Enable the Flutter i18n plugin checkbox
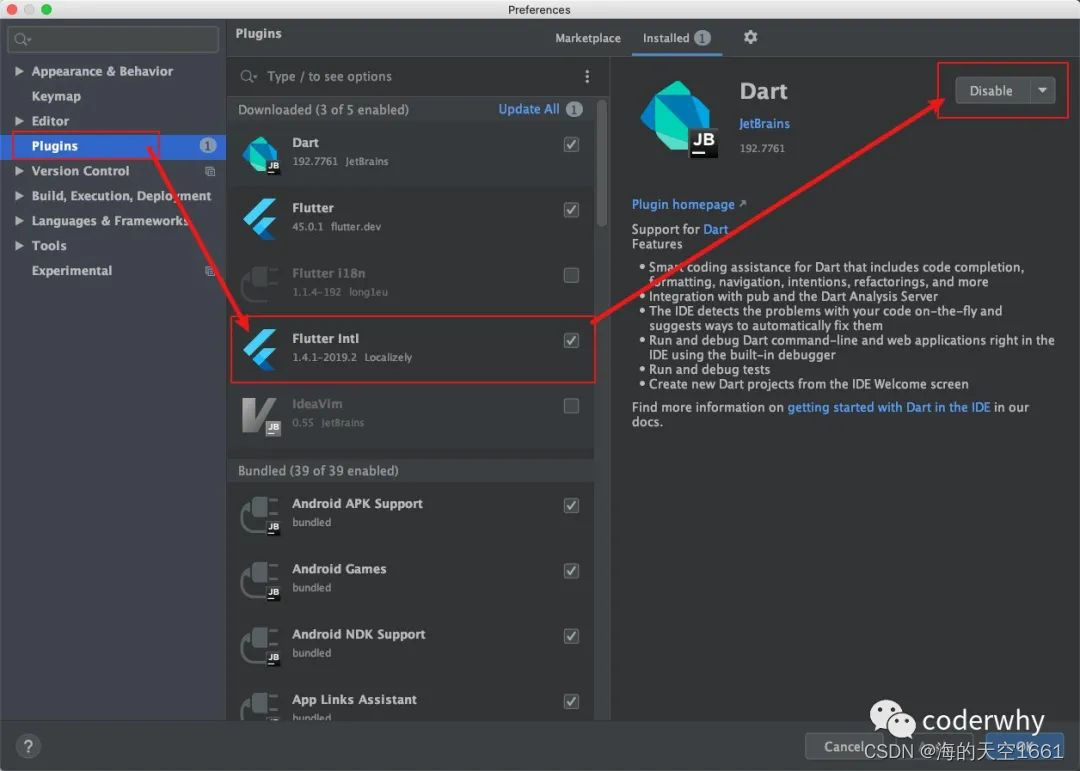 [571, 275]
